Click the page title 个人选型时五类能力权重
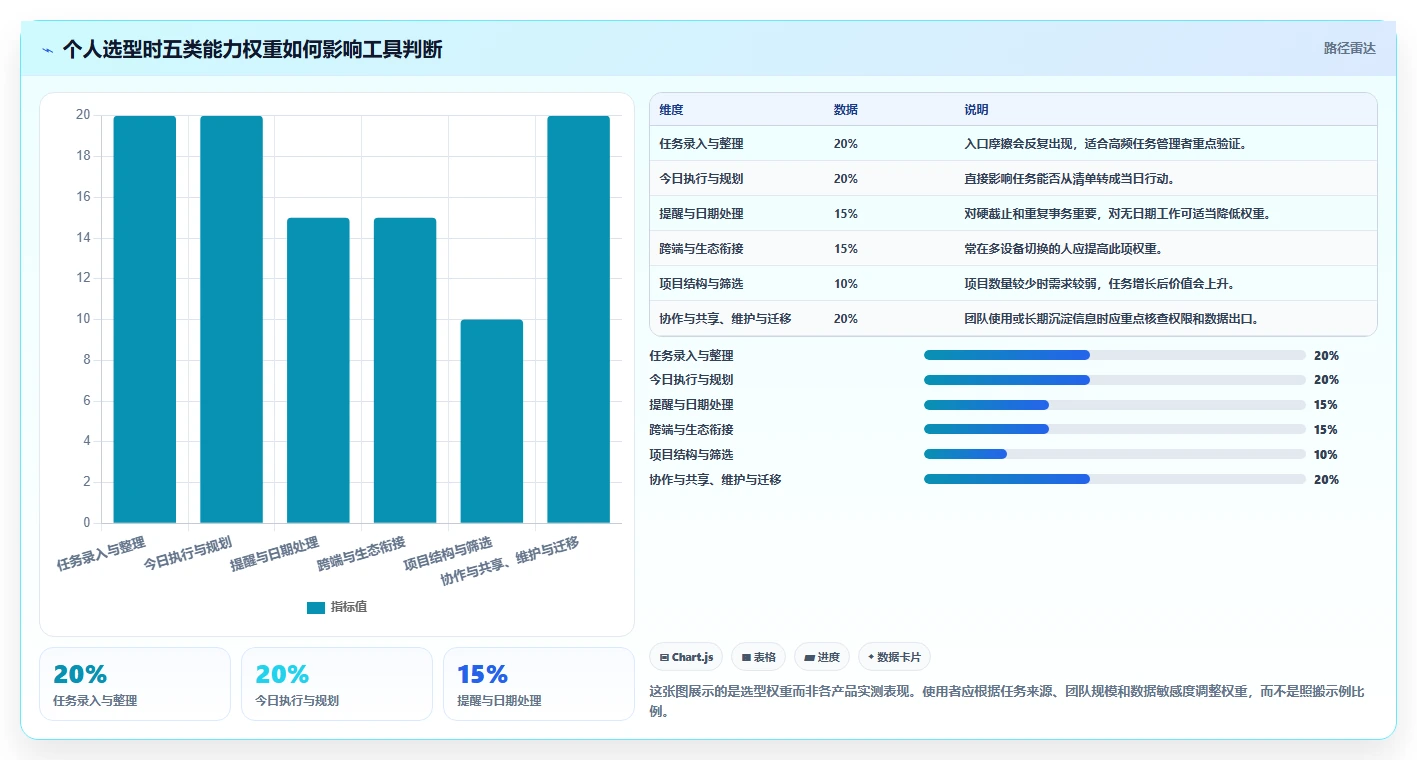The width and height of the screenshot is (1417, 760). click(x=252, y=50)
